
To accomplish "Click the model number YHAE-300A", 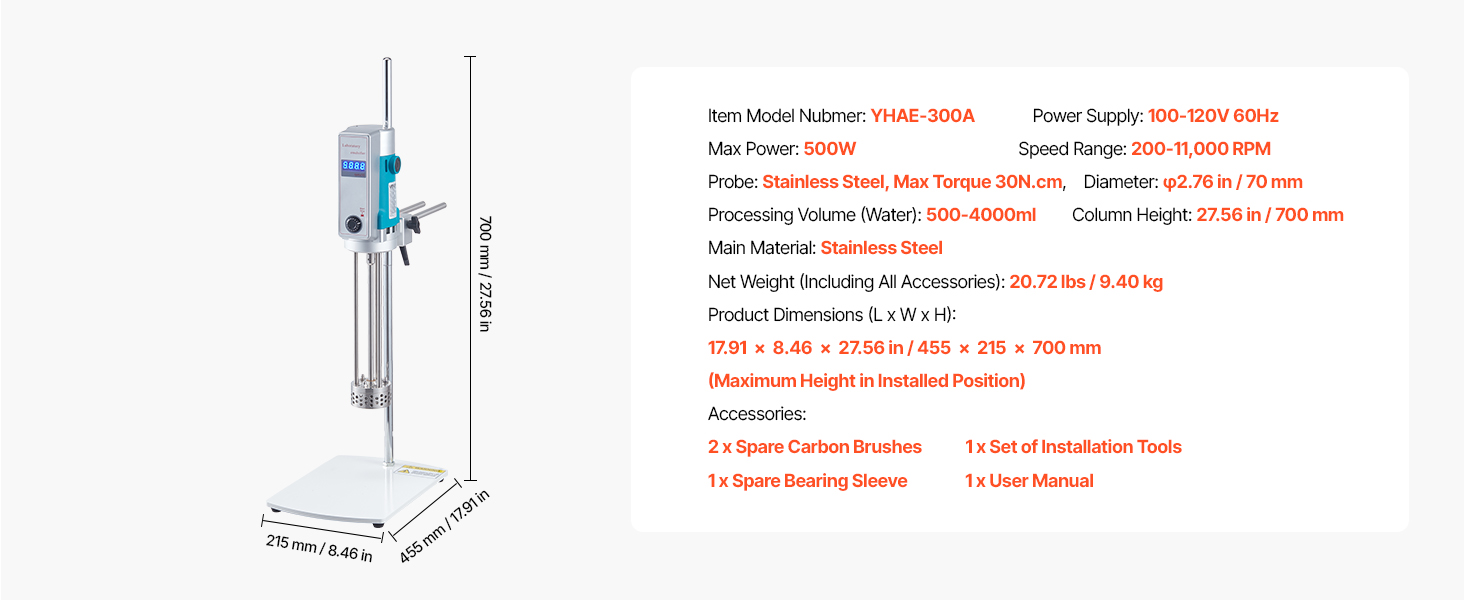I will click(922, 116).
